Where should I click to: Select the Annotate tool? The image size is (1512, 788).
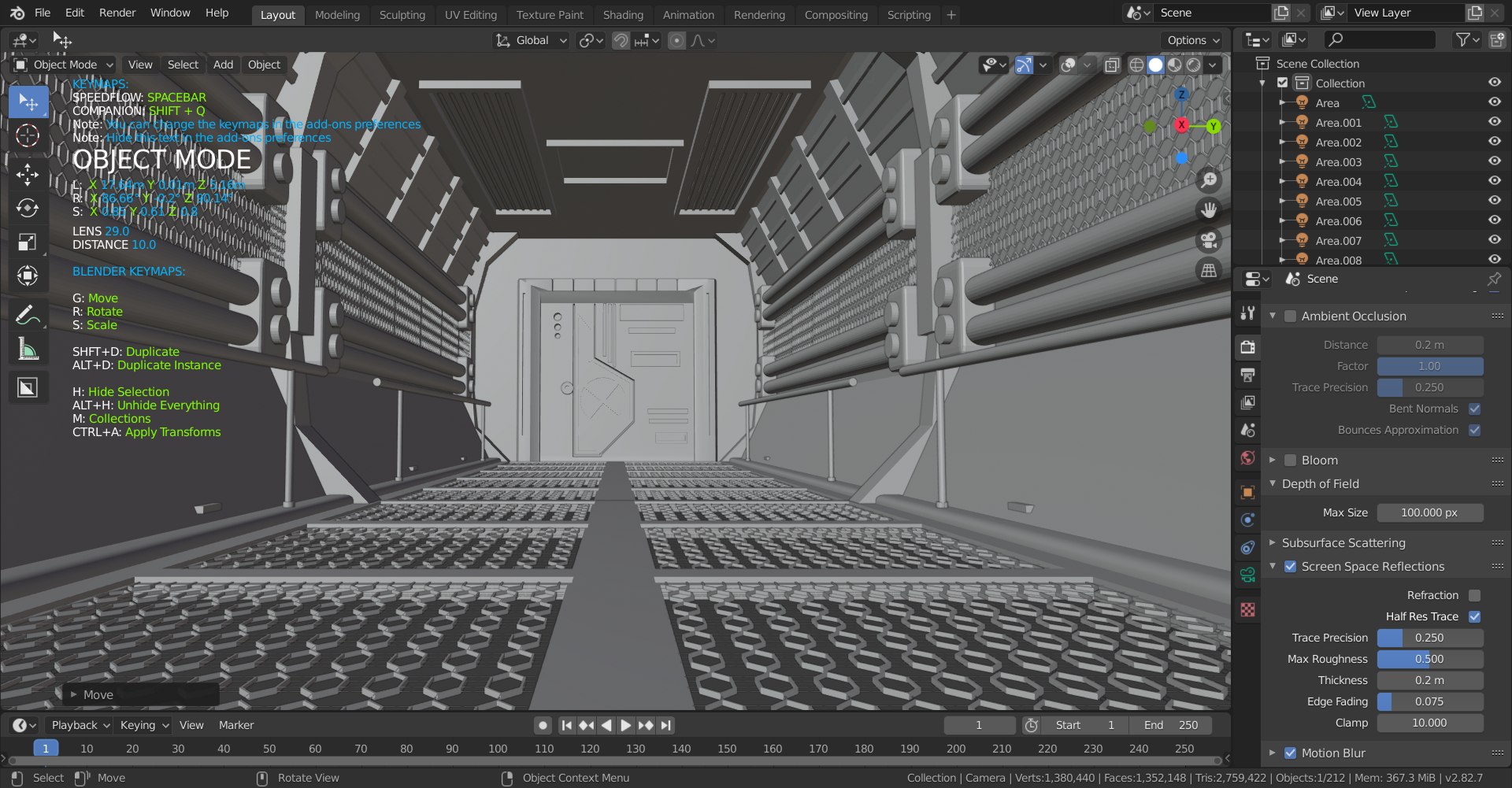pyautogui.click(x=28, y=315)
